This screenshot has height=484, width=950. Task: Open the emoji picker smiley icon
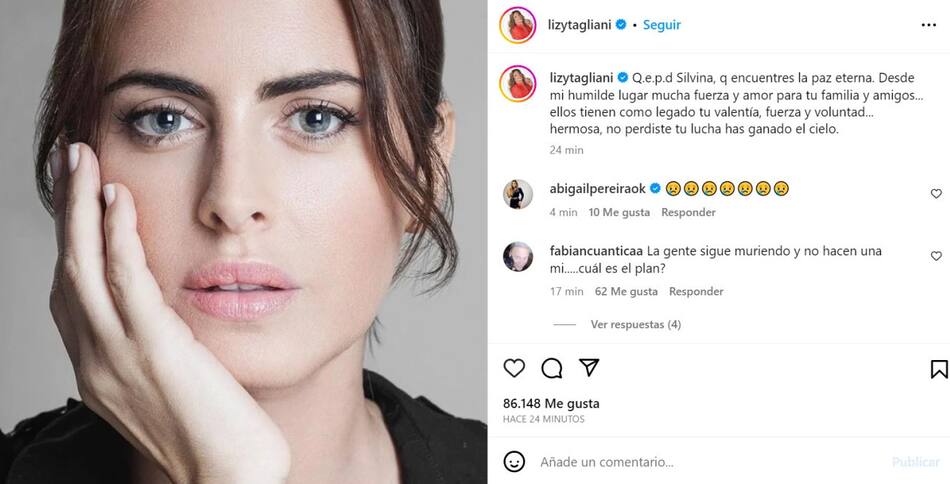[514, 462]
